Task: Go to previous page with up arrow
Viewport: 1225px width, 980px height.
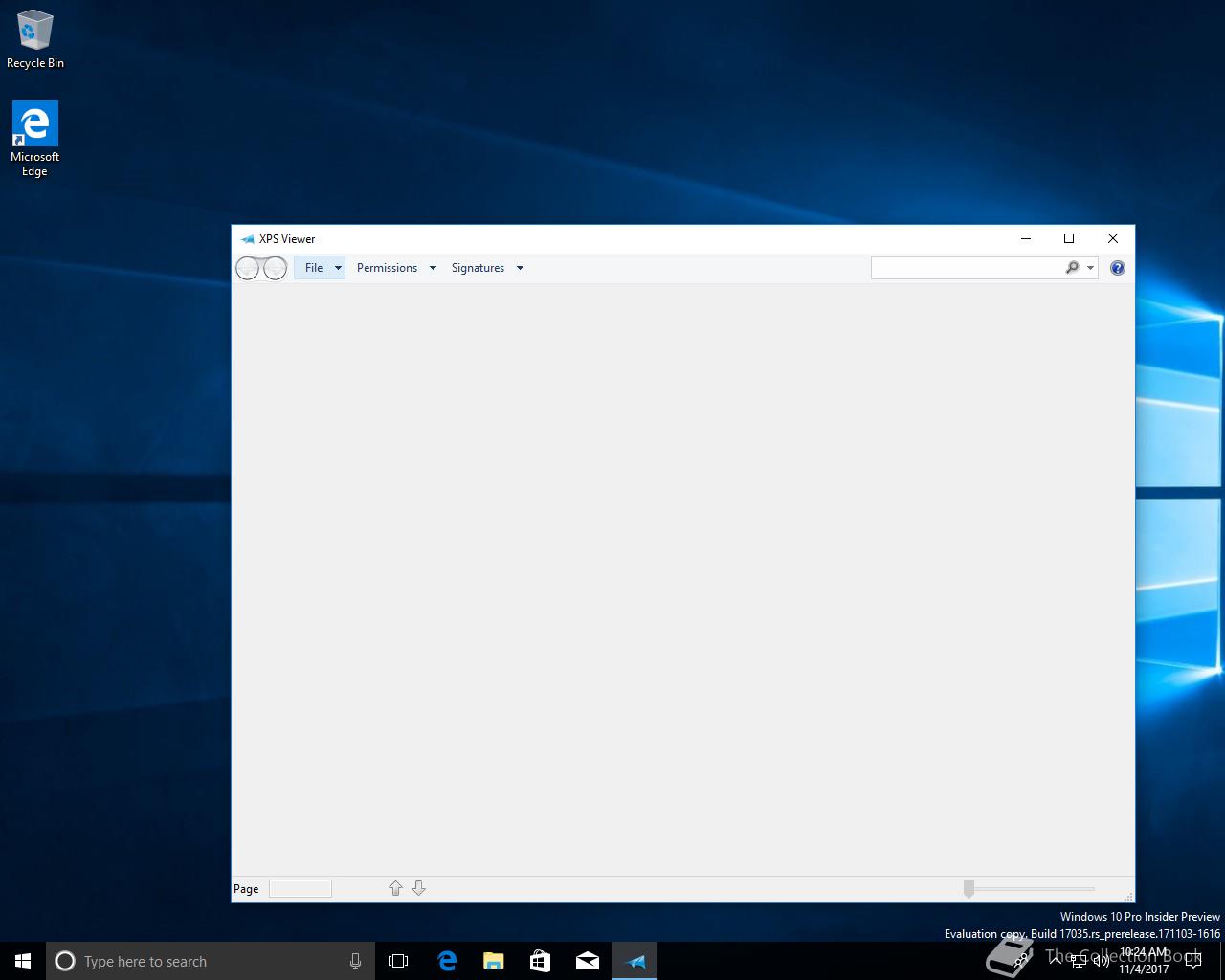Action: (395, 888)
